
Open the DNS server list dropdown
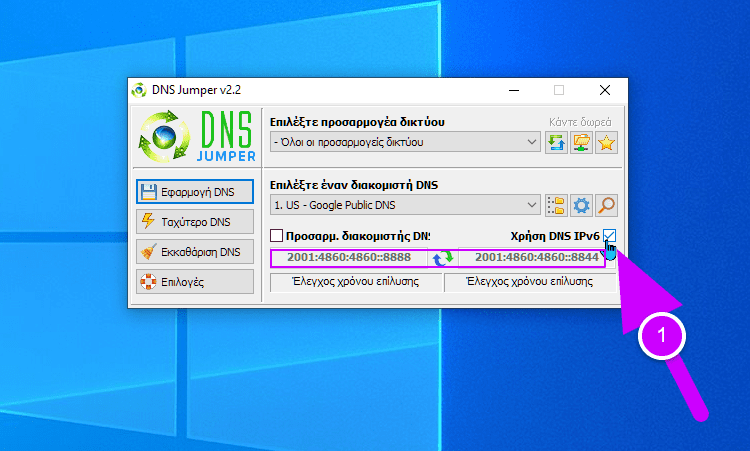point(405,205)
